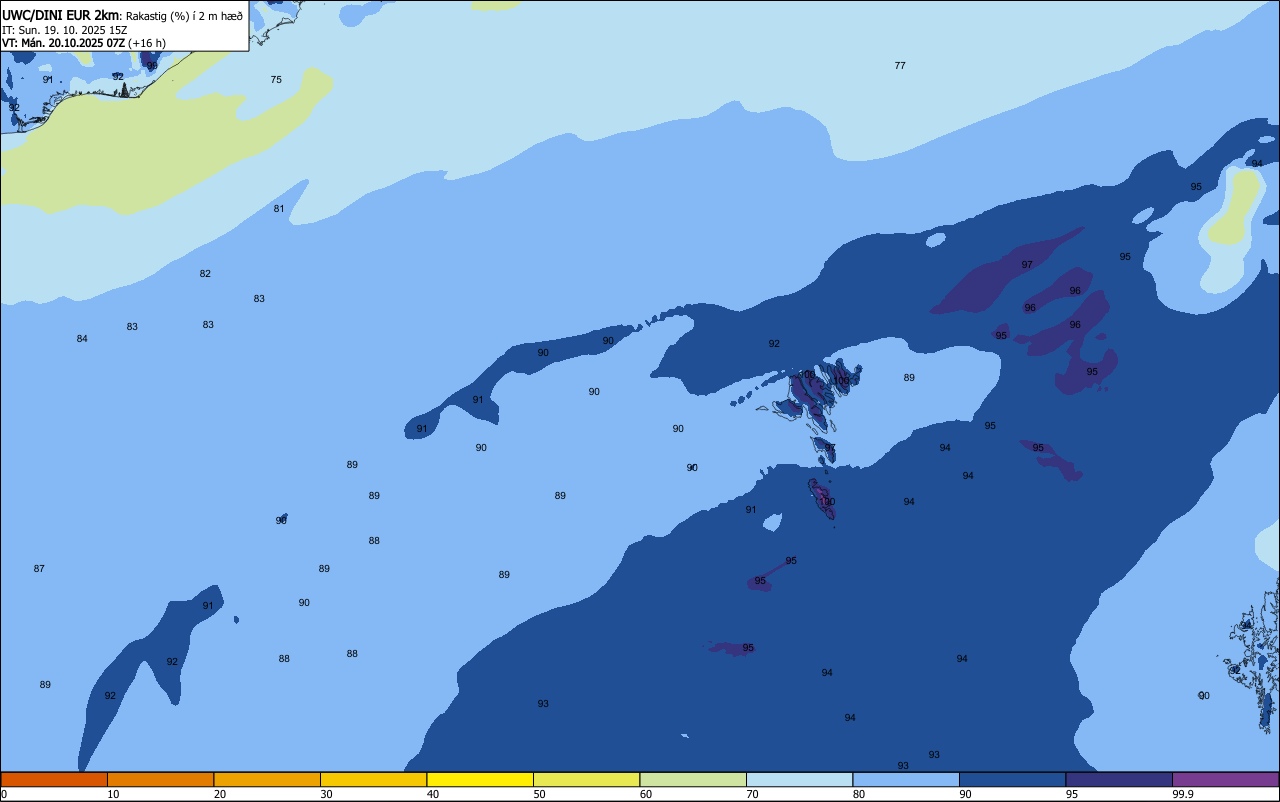Image resolution: width=1280 pixels, height=802 pixels.
Task: Click the 0–10 dark orange legend swatch
Action: (x=54, y=779)
